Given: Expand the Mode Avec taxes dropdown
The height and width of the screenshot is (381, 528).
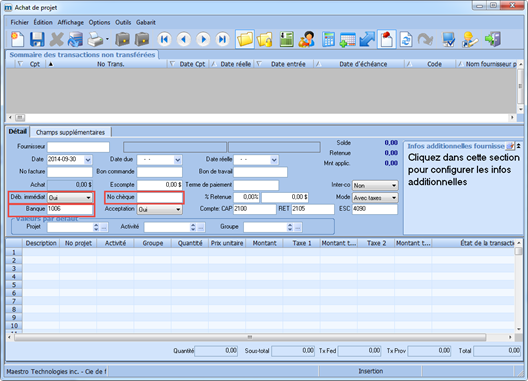Looking at the screenshot, I should [394, 198].
